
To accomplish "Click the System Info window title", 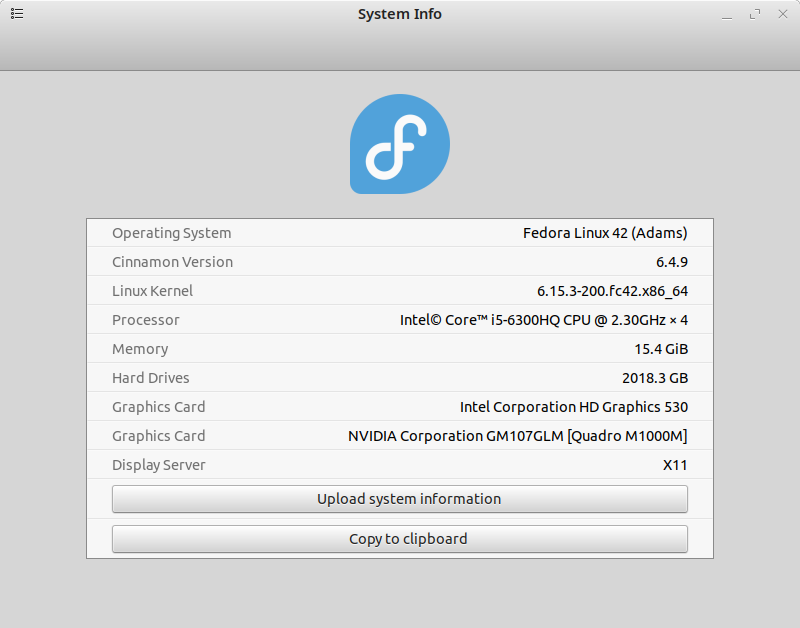I will [x=400, y=14].
